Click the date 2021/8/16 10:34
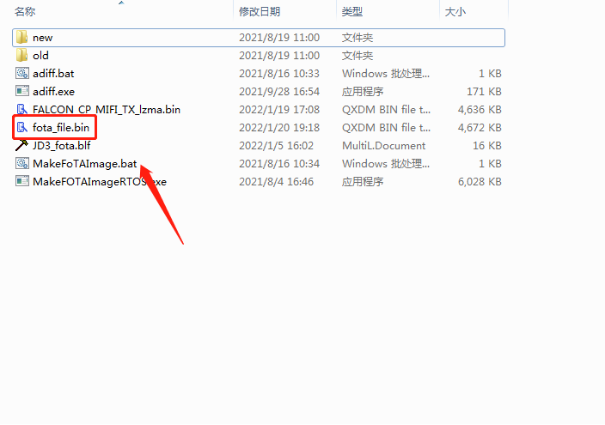Image resolution: width=605 pixels, height=425 pixels. click(279, 164)
